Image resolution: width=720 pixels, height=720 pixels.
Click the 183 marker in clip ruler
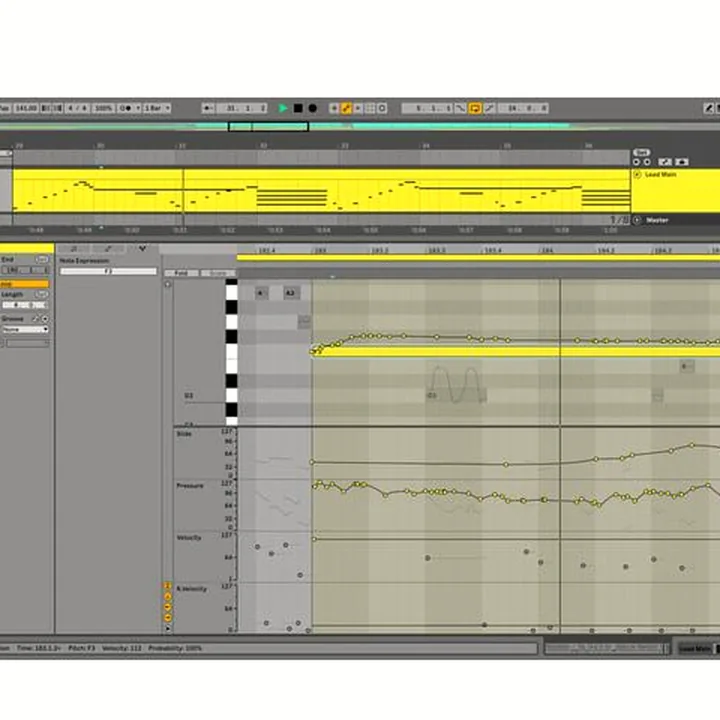320,250
